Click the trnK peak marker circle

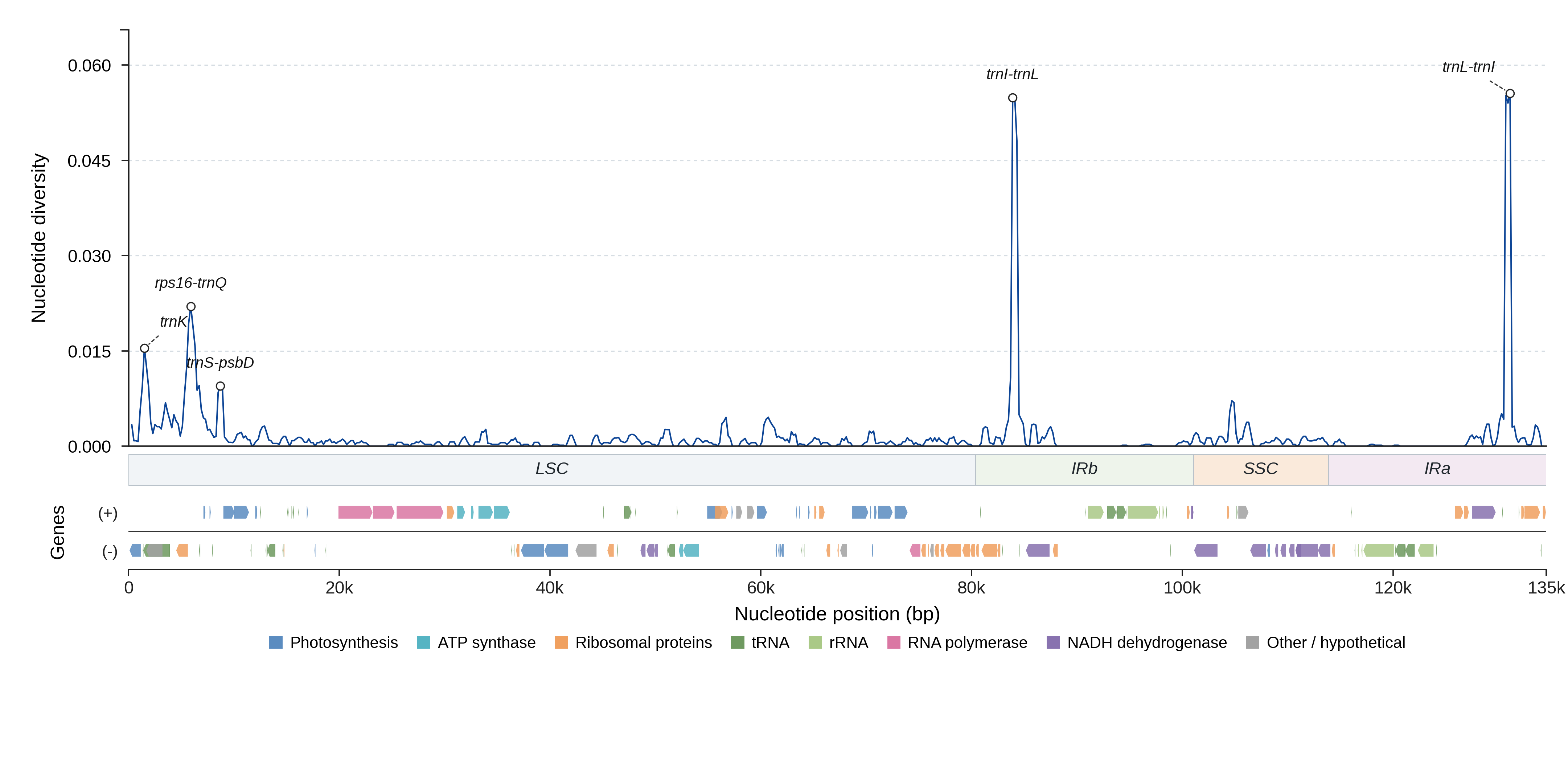point(144,348)
